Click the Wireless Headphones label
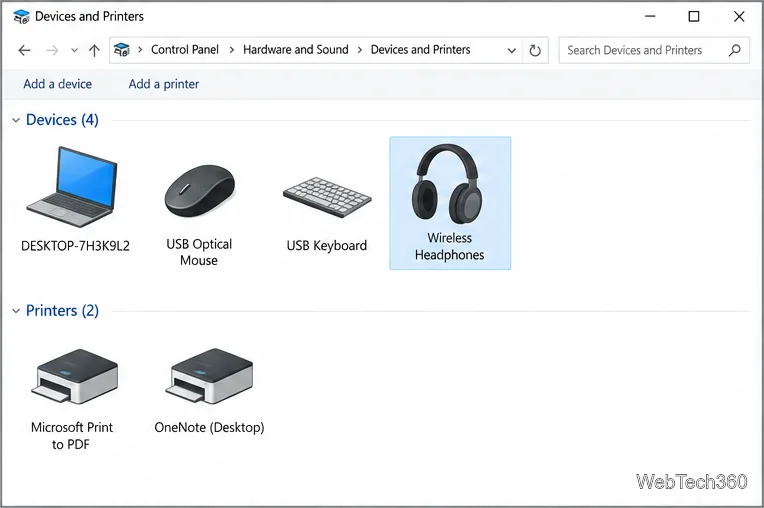The height and width of the screenshot is (508, 764). click(x=449, y=246)
